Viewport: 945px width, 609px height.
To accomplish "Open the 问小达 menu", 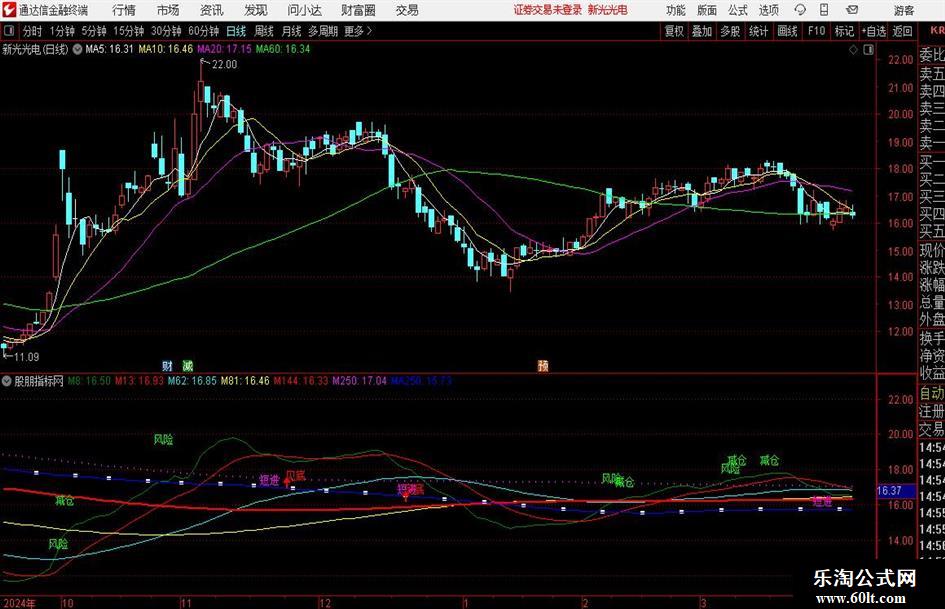I will pos(305,10).
